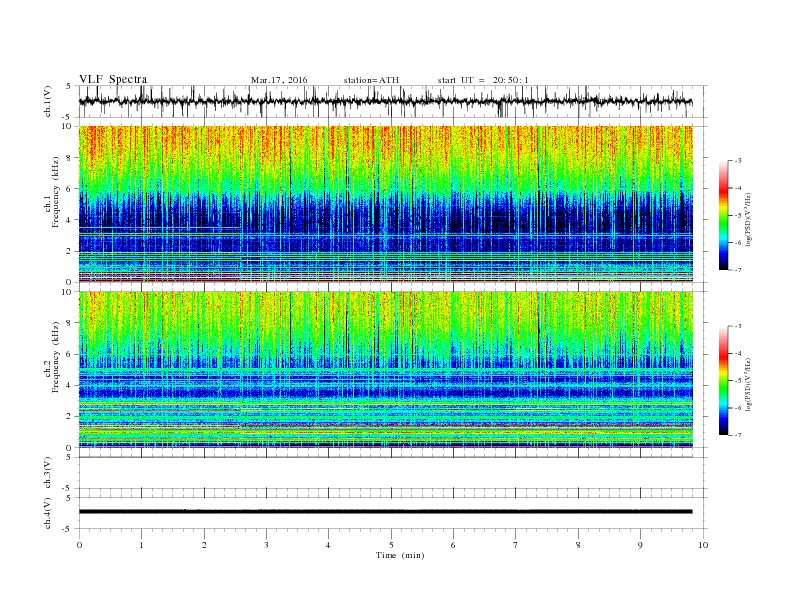Click the "VLF Spectra" plot title
This screenshot has height=612, width=792.
coord(113,79)
